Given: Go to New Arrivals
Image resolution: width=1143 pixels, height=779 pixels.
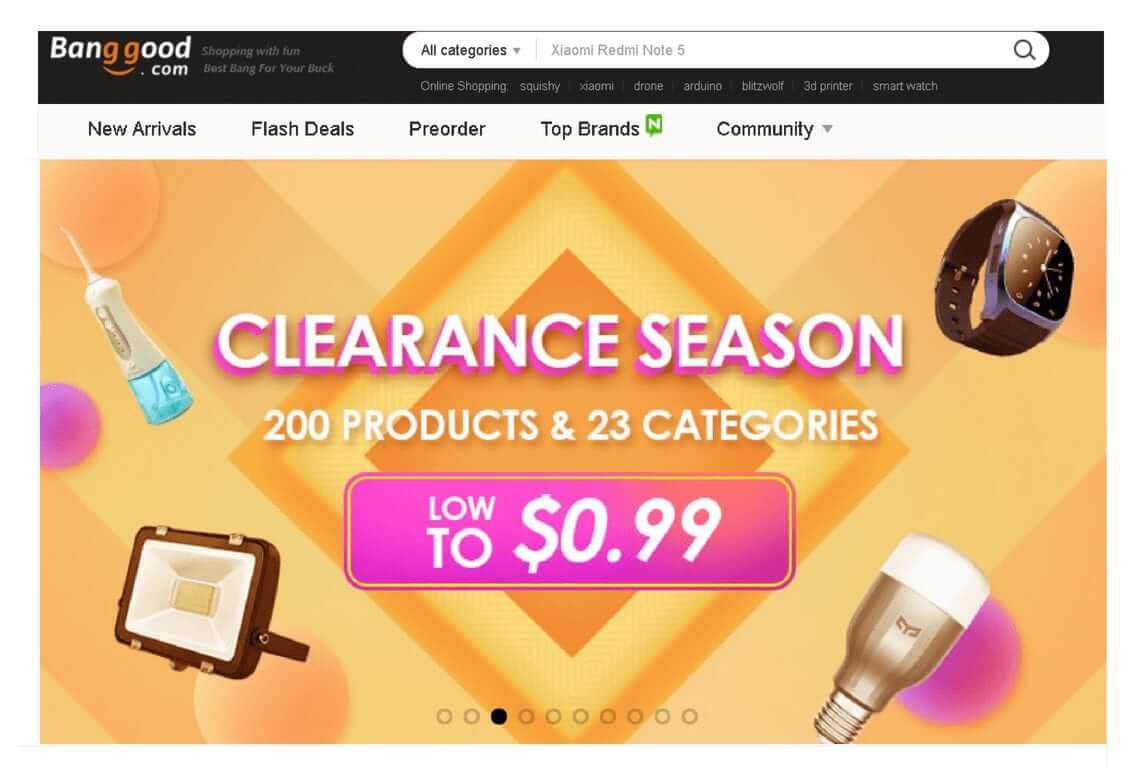Looking at the screenshot, I should pos(142,129).
